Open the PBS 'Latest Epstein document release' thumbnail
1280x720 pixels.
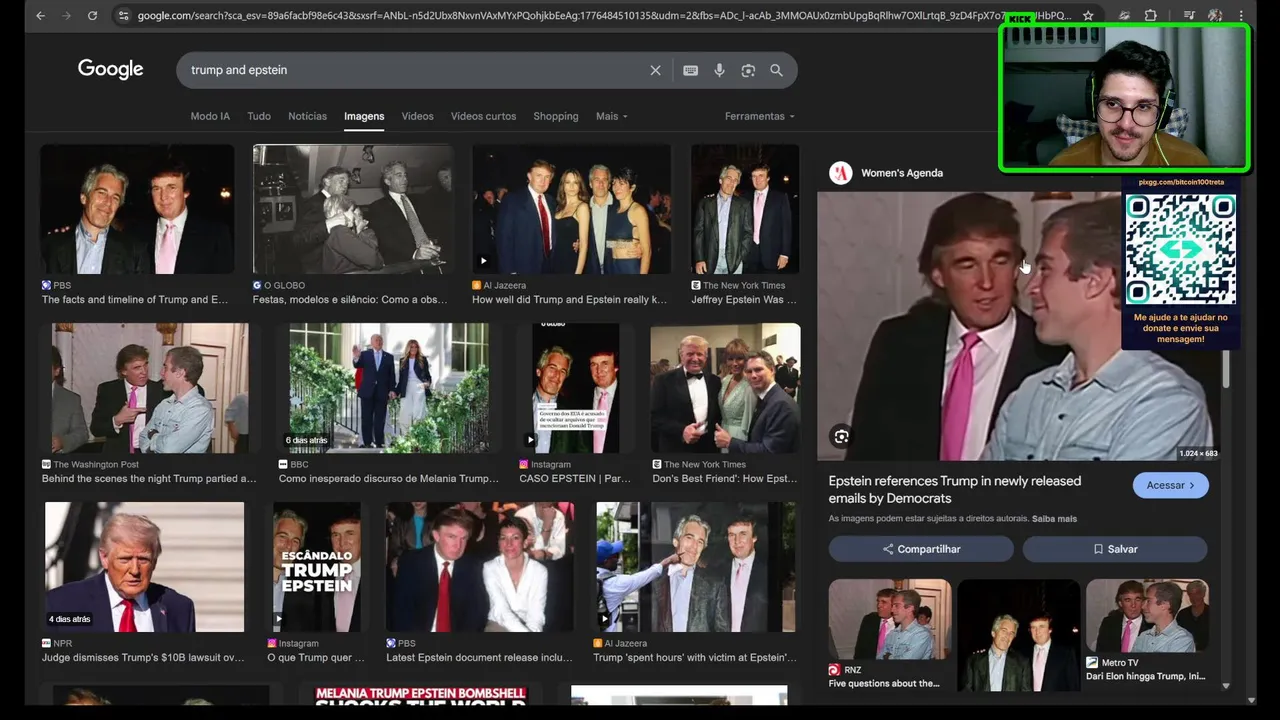[x=480, y=567]
